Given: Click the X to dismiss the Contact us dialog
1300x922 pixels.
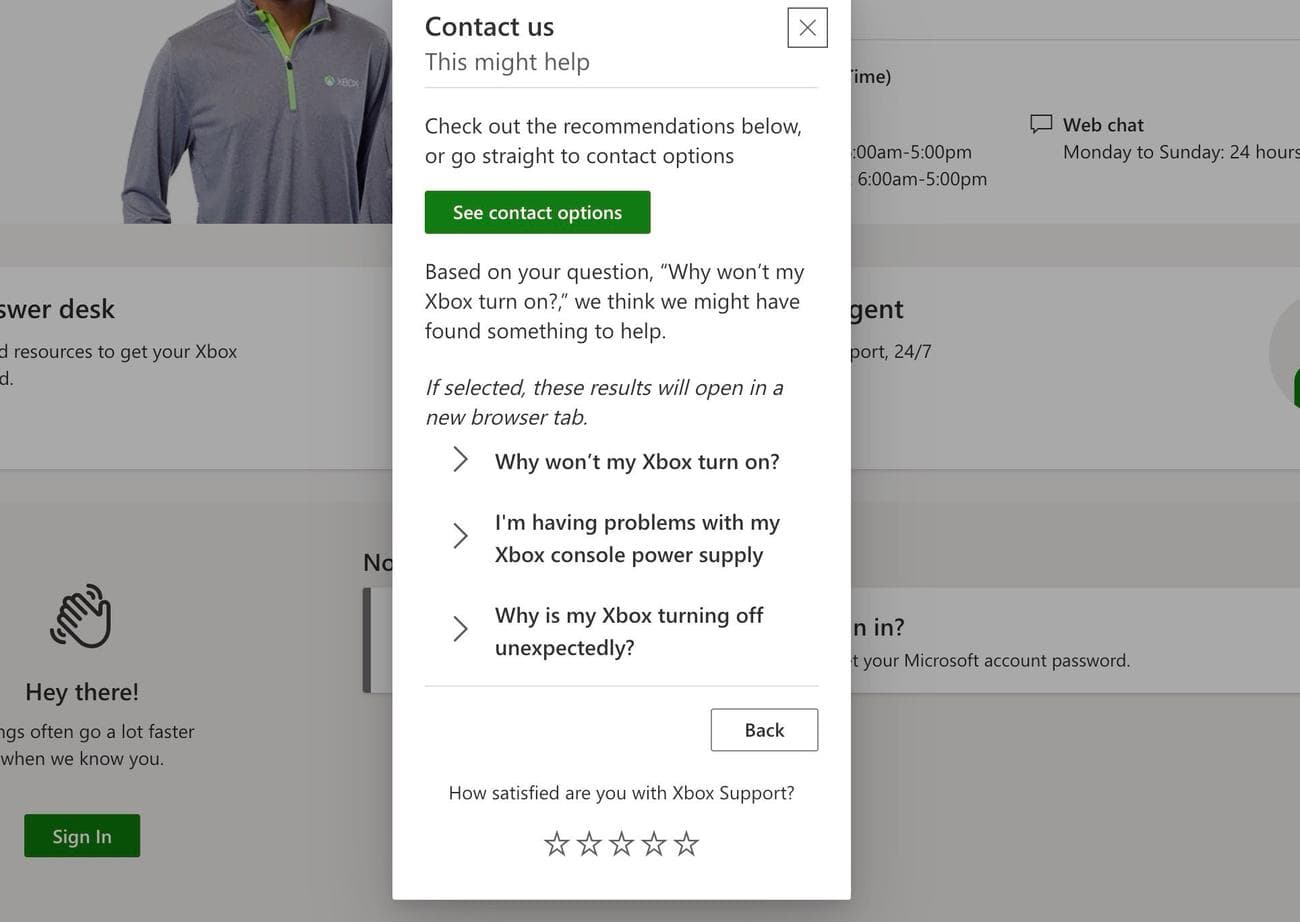Looking at the screenshot, I should pyautogui.click(x=807, y=27).
